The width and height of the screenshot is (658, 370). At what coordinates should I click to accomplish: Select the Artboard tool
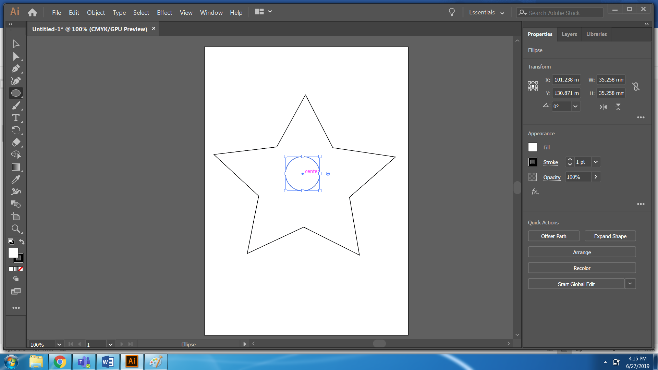point(16,216)
